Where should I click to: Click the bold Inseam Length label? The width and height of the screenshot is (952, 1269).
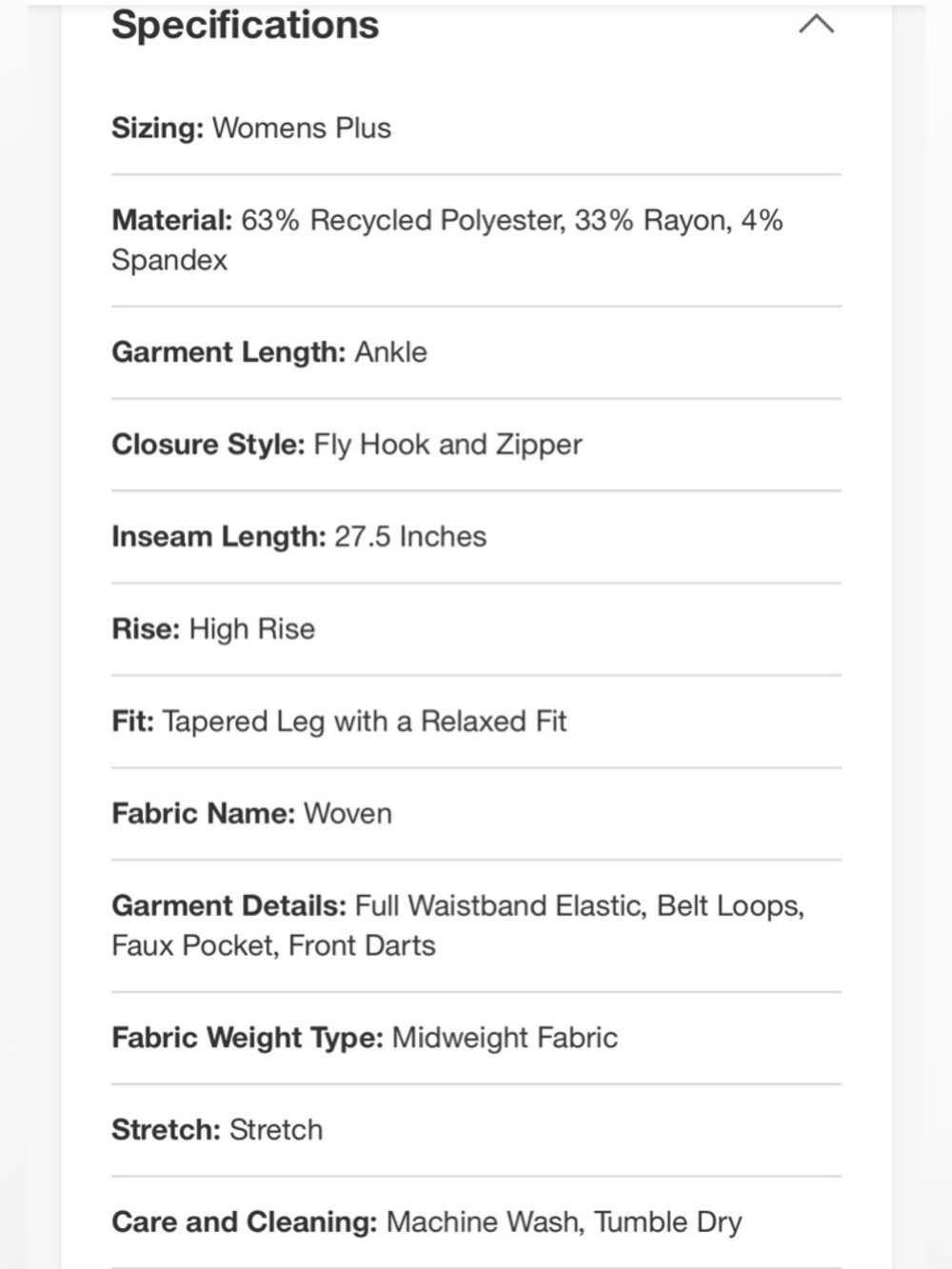(219, 537)
